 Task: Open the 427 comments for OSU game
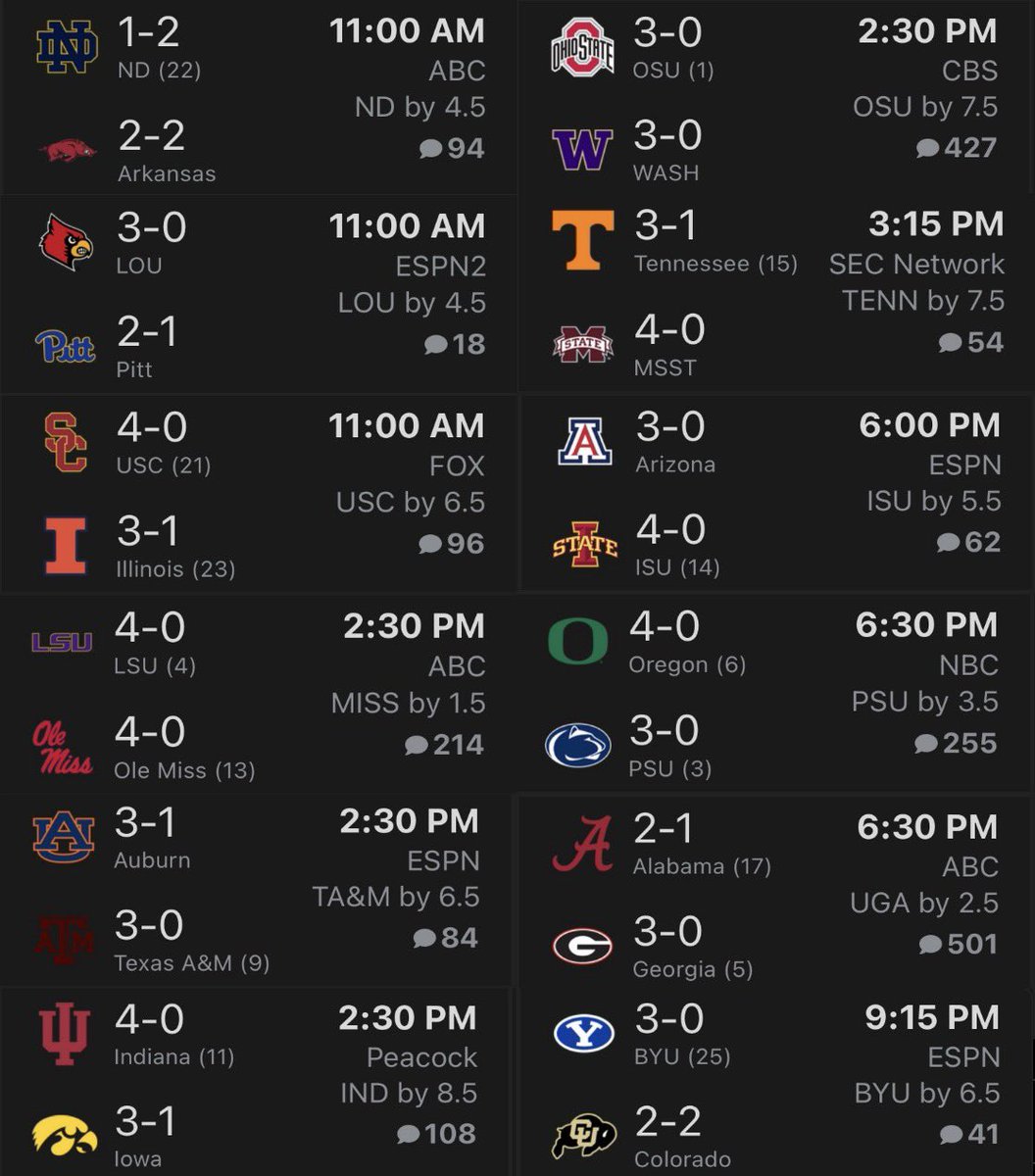[x=956, y=148]
